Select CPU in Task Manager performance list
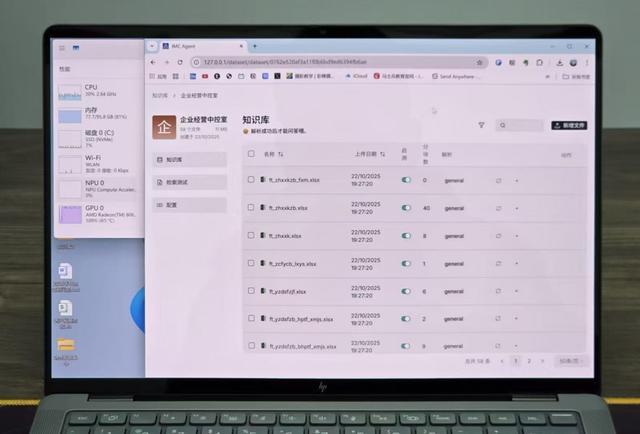640x434 pixels. 98,91
